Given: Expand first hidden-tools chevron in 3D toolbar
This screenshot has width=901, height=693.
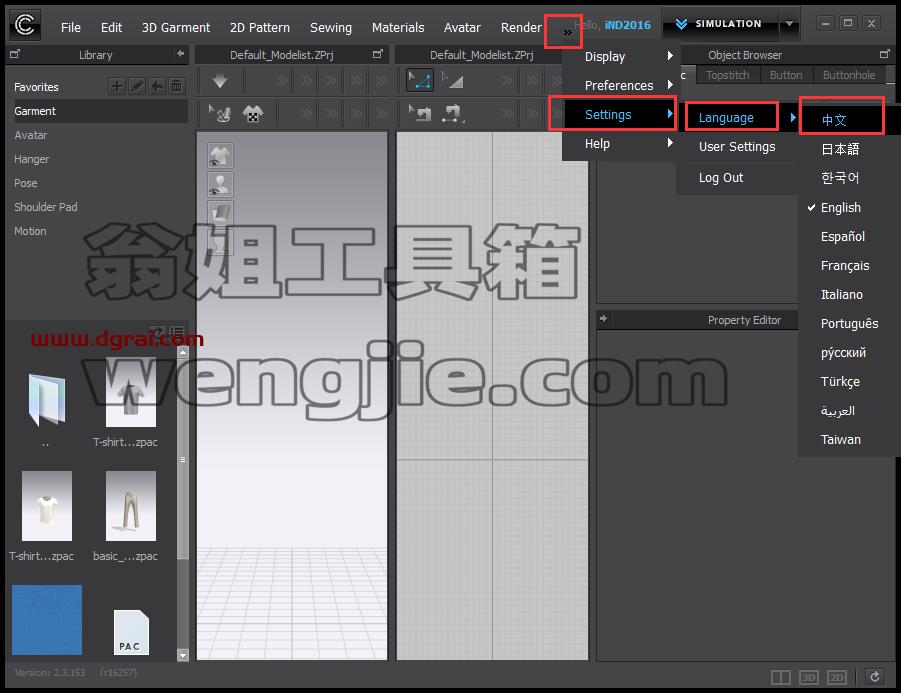Looking at the screenshot, I should [x=281, y=81].
